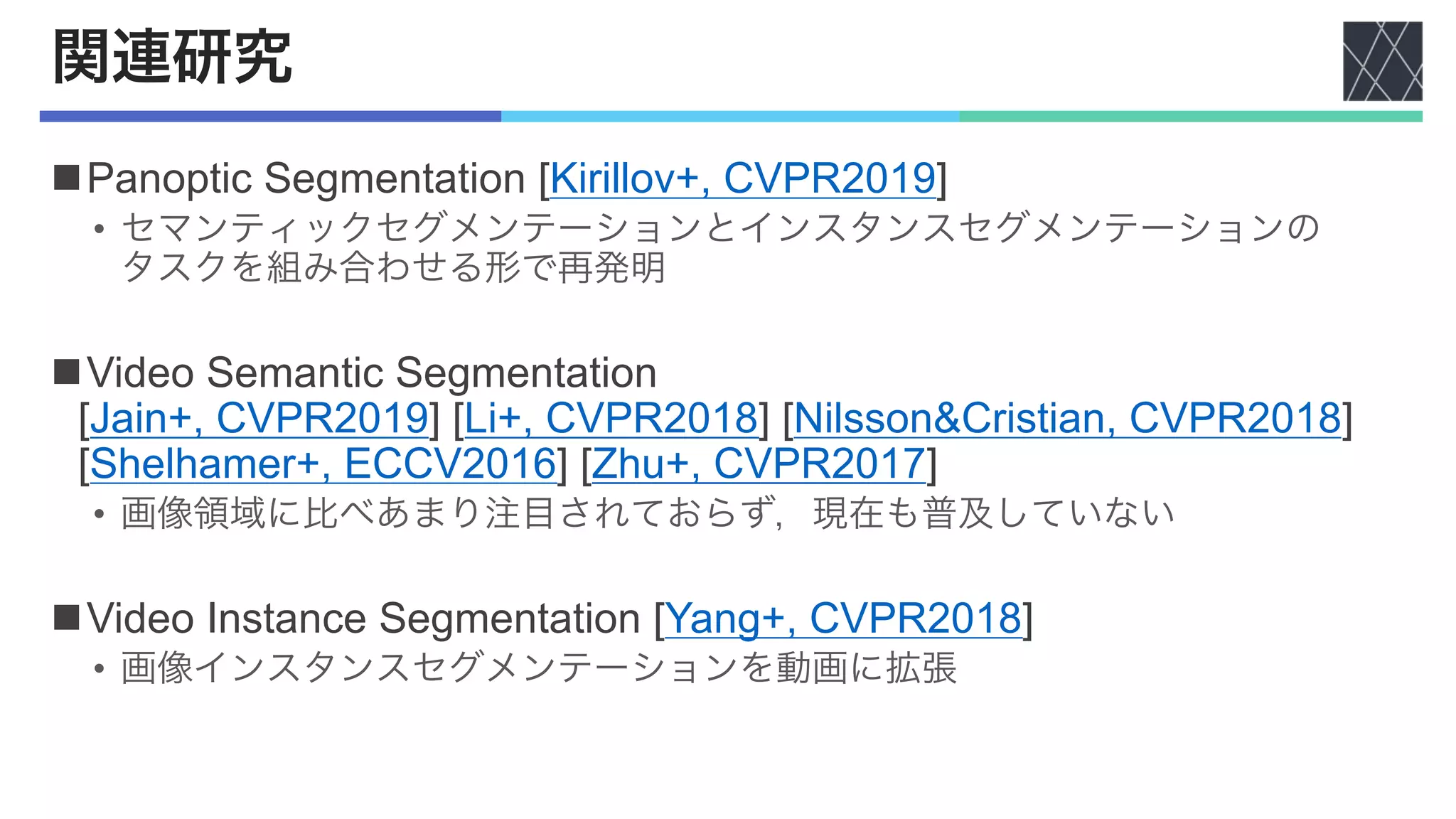Click the Panoptic Segmentation heading text

pyautogui.click(x=306, y=178)
